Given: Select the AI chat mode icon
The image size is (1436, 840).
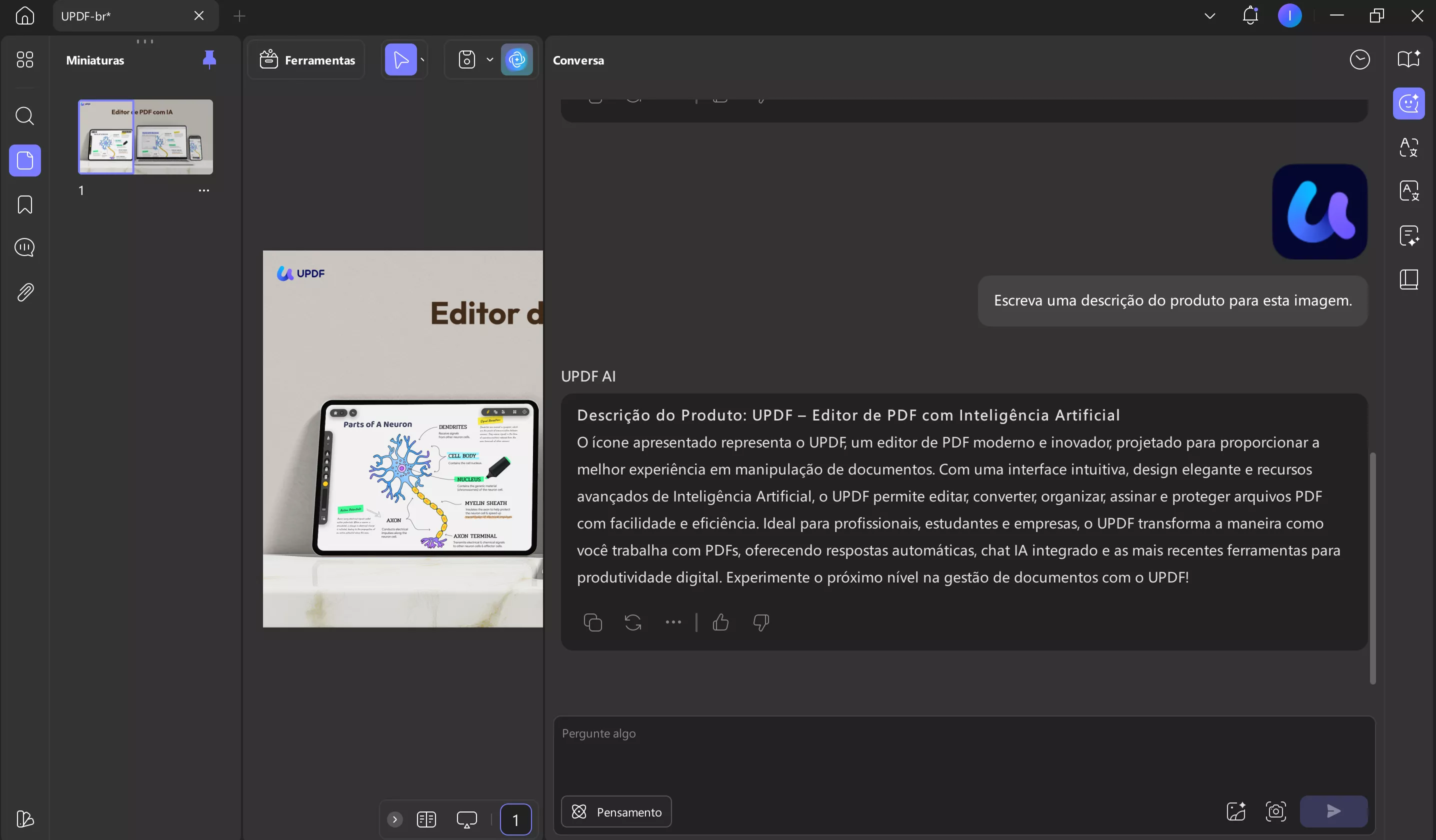Looking at the screenshot, I should (x=1408, y=103).
